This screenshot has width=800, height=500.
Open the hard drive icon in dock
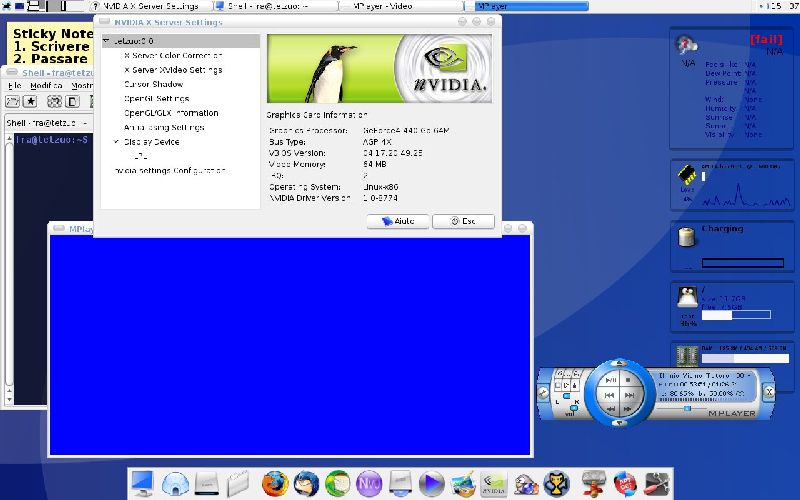click(207, 484)
